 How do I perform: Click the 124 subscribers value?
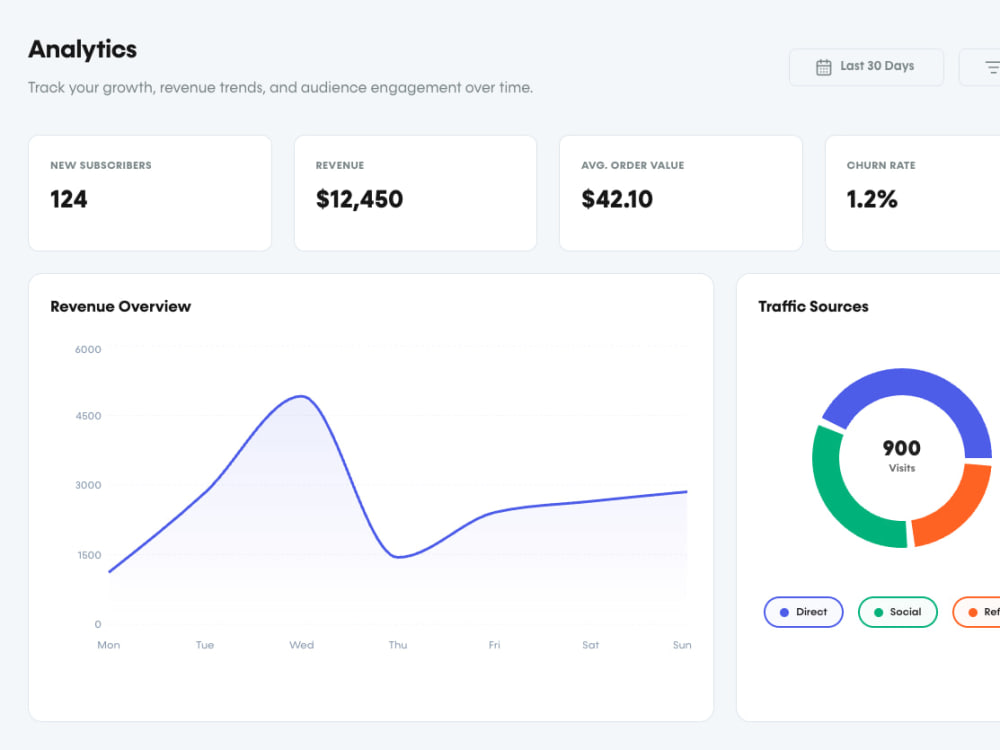pos(69,199)
